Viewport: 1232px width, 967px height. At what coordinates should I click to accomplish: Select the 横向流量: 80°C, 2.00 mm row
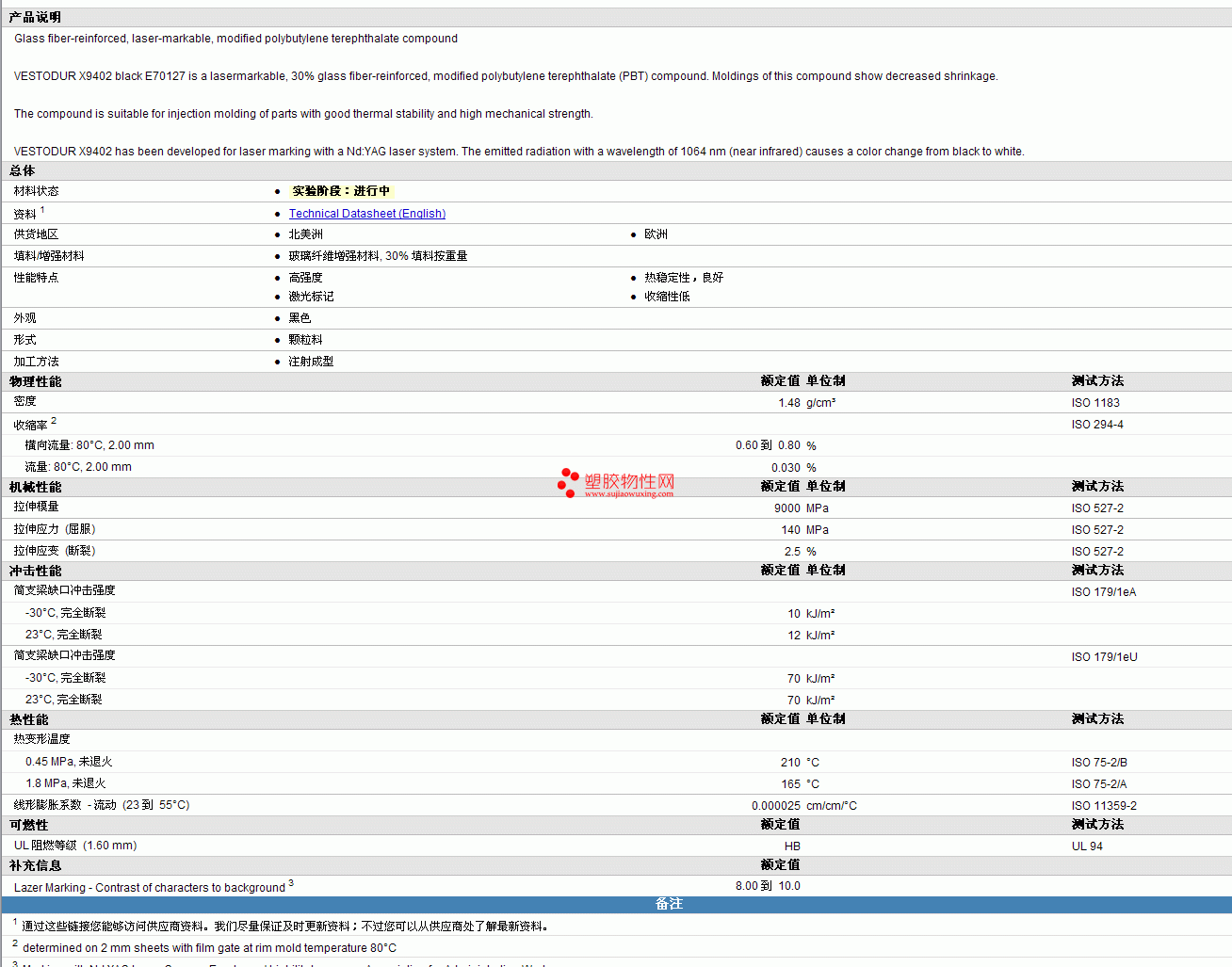coord(89,445)
